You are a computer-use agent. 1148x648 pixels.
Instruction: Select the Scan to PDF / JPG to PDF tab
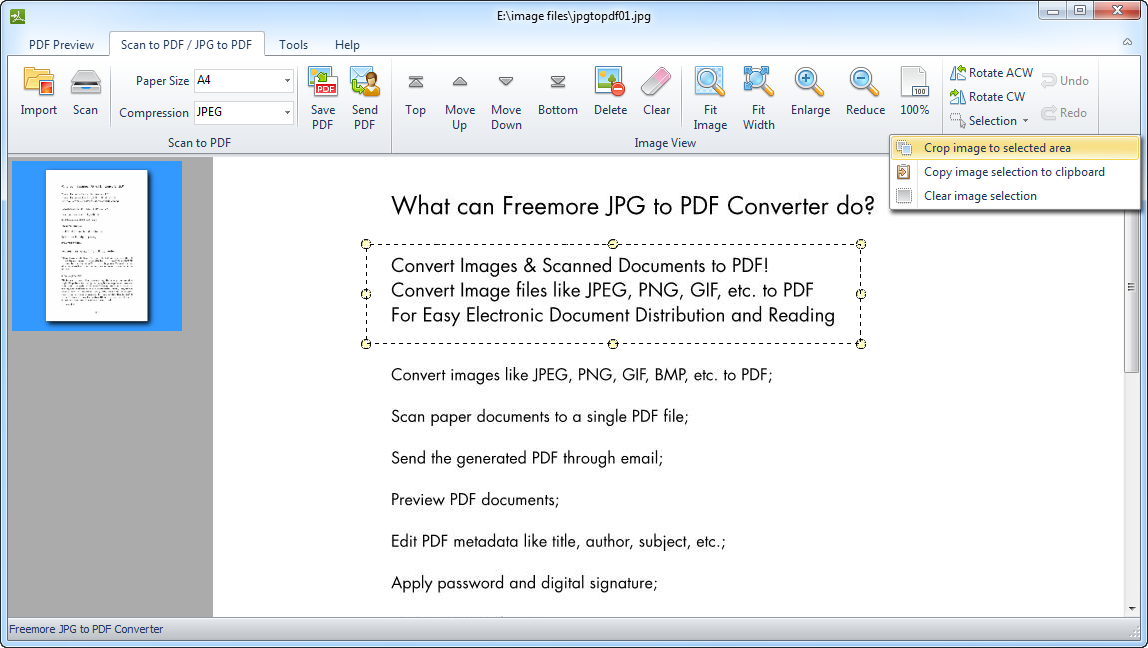(x=186, y=45)
